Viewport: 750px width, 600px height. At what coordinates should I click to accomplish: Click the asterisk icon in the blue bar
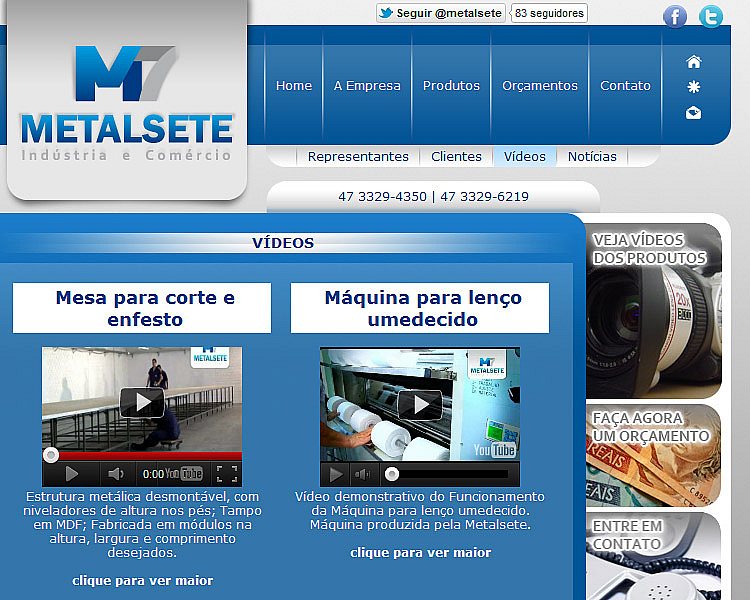point(694,87)
